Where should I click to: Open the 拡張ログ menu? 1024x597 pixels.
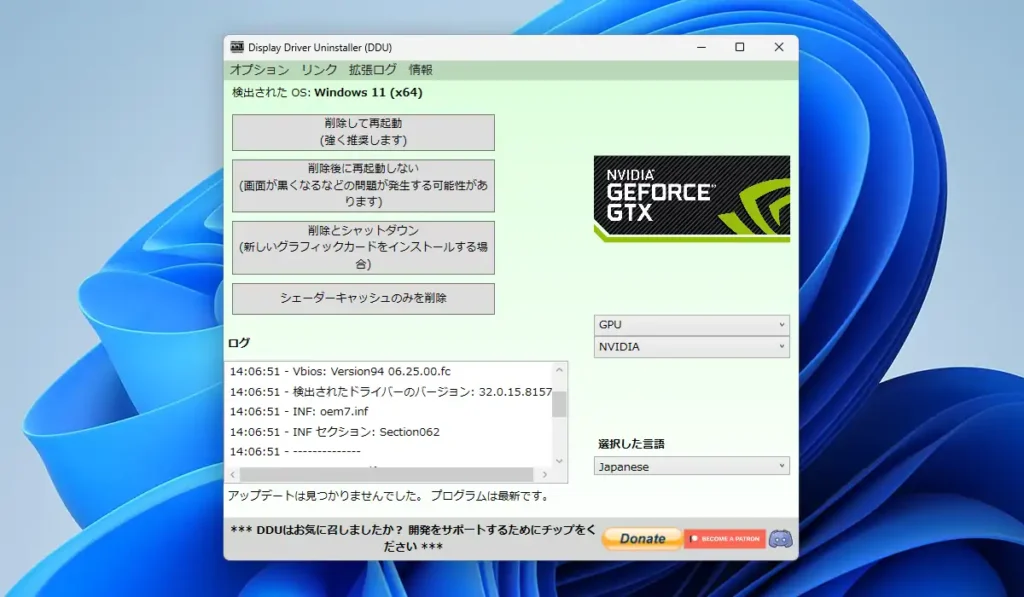[x=372, y=70]
